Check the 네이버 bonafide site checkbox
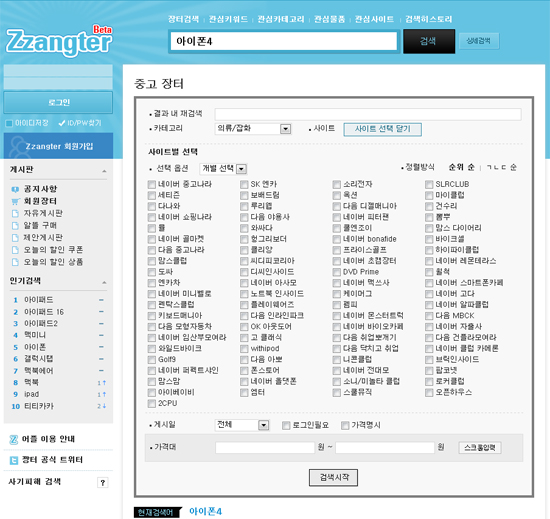The height and width of the screenshot is (519, 550). (x=337, y=239)
